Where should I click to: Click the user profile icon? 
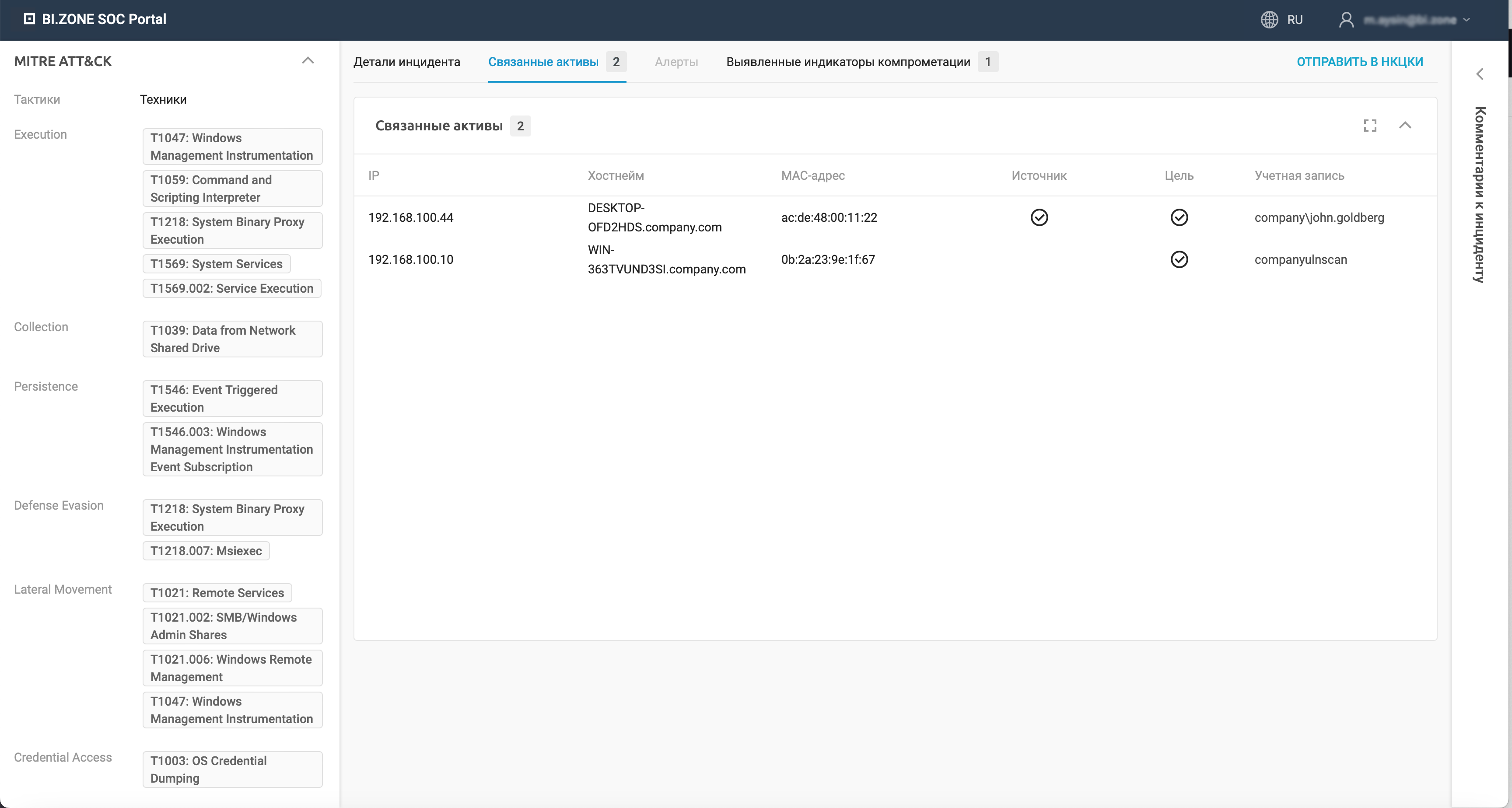pyautogui.click(x=1346, y=19)
